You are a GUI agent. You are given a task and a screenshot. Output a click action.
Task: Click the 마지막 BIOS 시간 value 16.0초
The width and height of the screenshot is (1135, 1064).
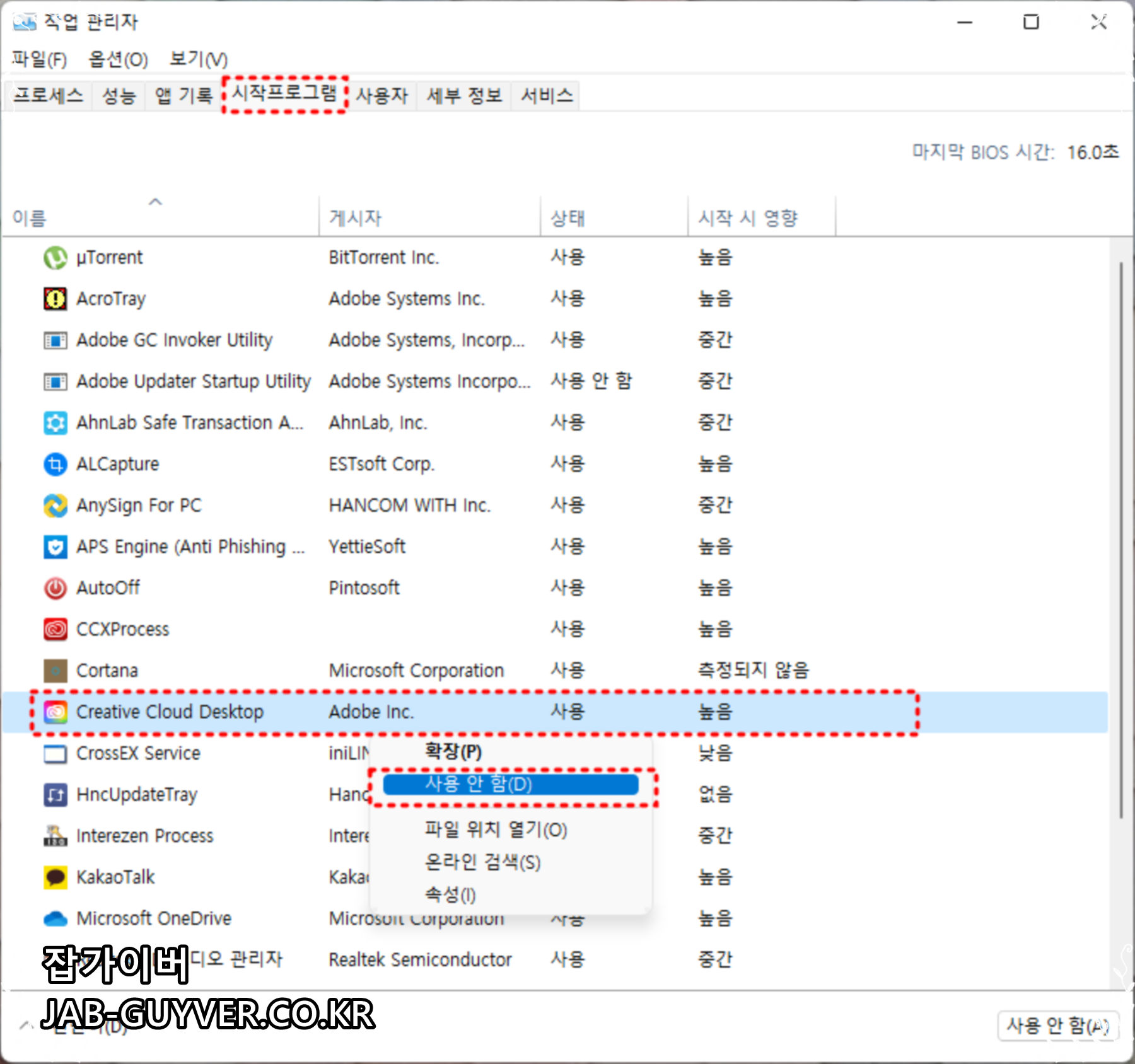pos(1093,153)
